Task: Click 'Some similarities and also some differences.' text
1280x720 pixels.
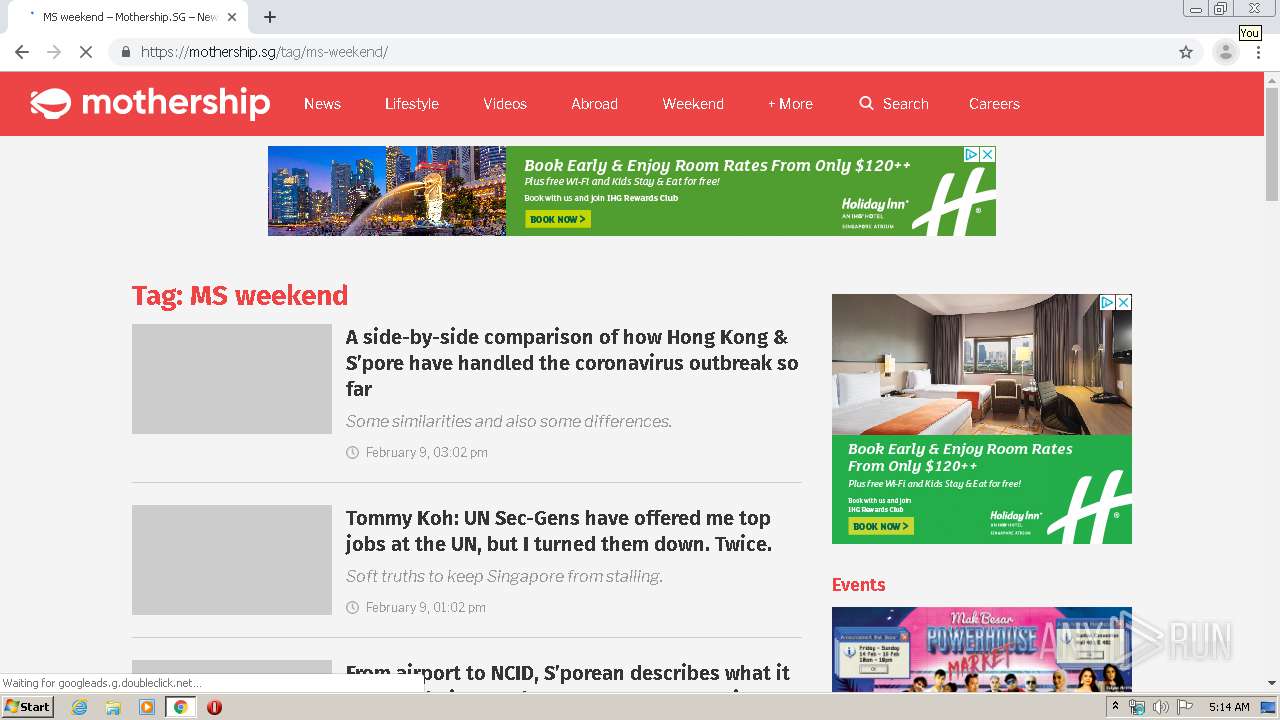Action: pyautogui.click(x=509, y=421)
